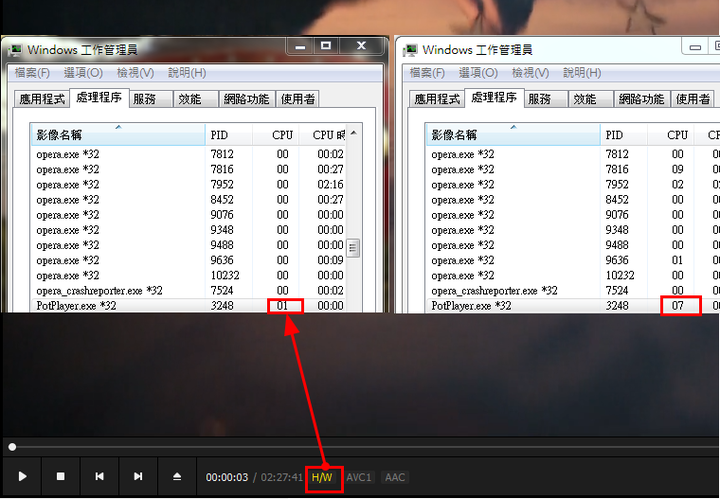Toggle the H/W hardware acceleration indicator

(322, 477)
